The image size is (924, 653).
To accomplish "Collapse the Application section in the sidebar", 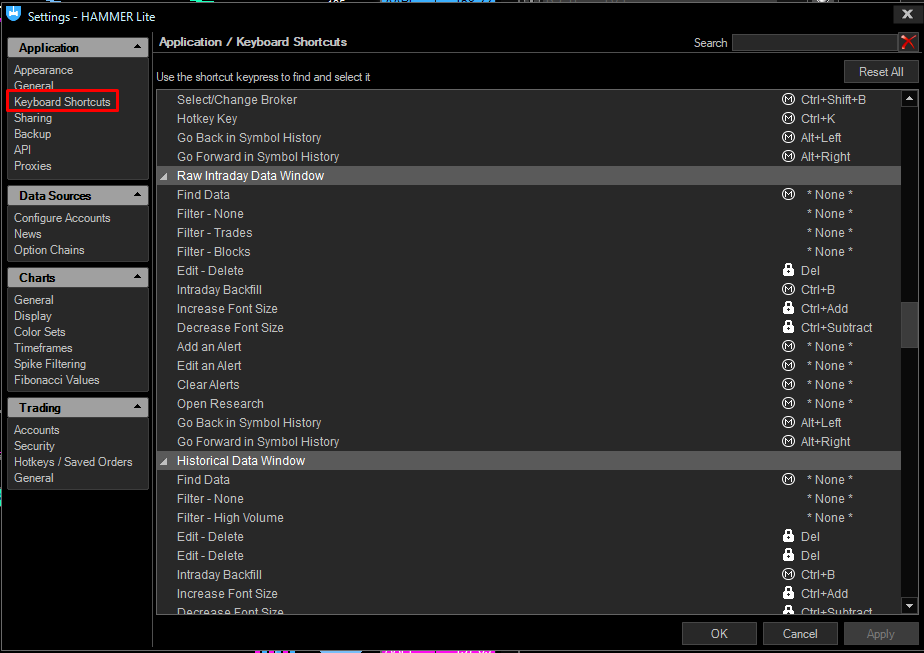I will (x=137, y=47).
